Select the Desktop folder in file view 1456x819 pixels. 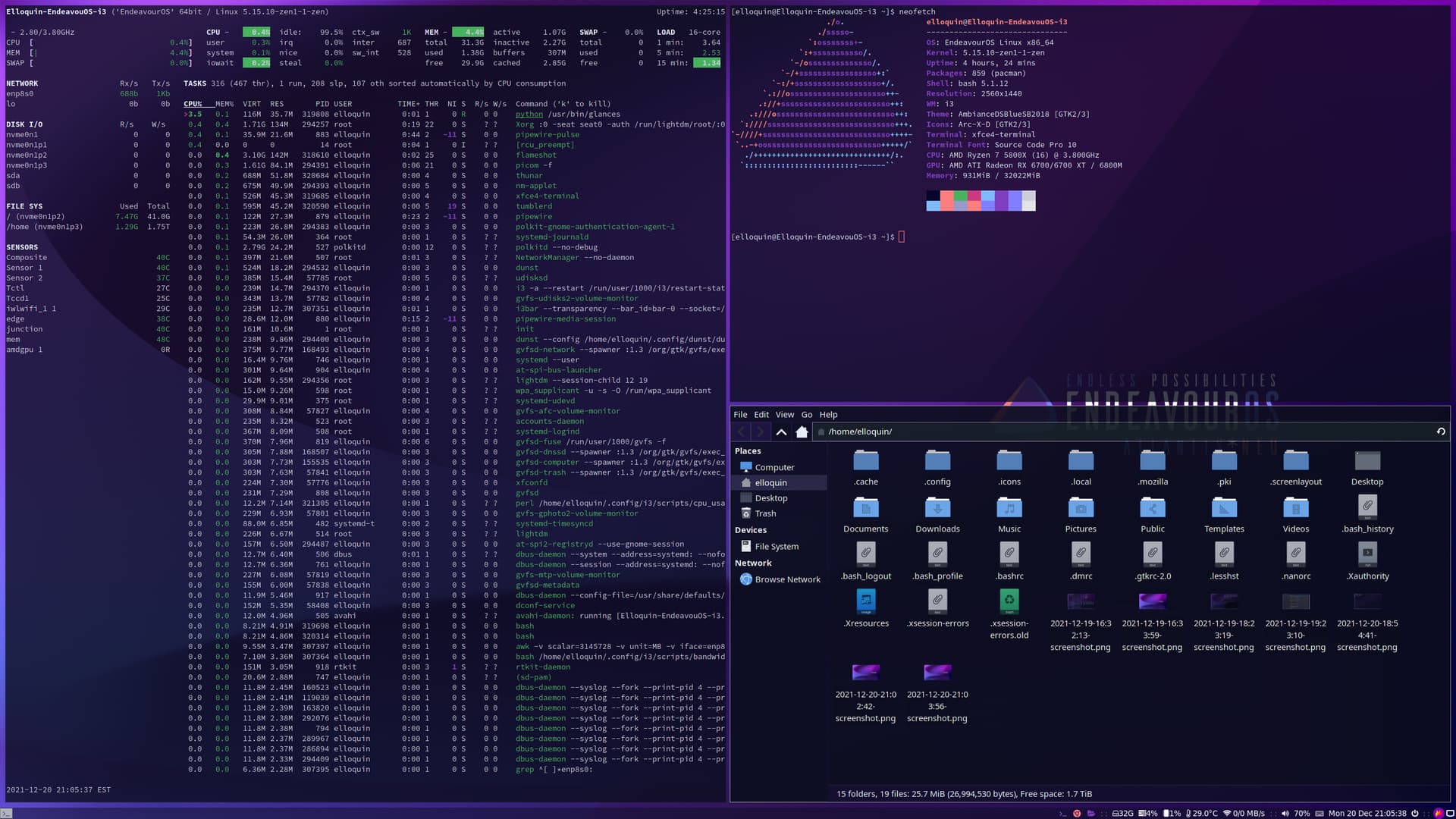1367,467
